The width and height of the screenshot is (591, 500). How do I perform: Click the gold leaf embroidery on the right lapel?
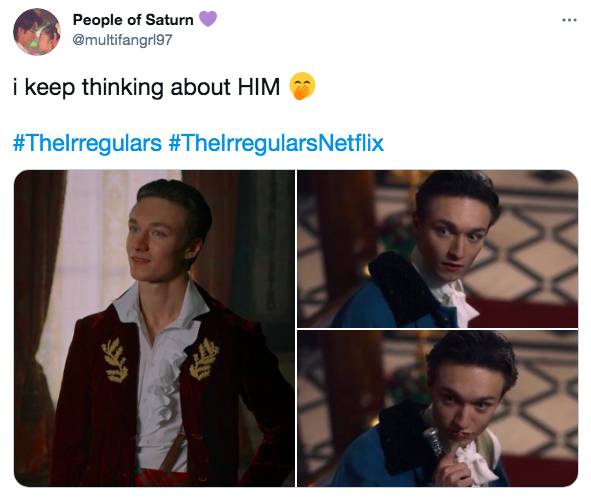pos(204,359)
